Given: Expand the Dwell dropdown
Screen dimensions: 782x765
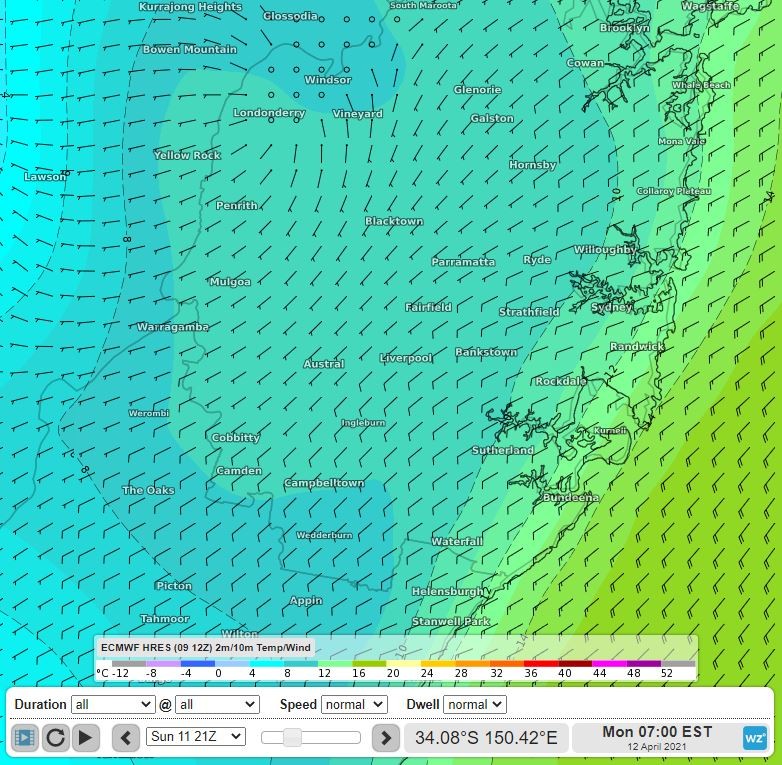Looking at the screenshot, I should click(474, 704).
